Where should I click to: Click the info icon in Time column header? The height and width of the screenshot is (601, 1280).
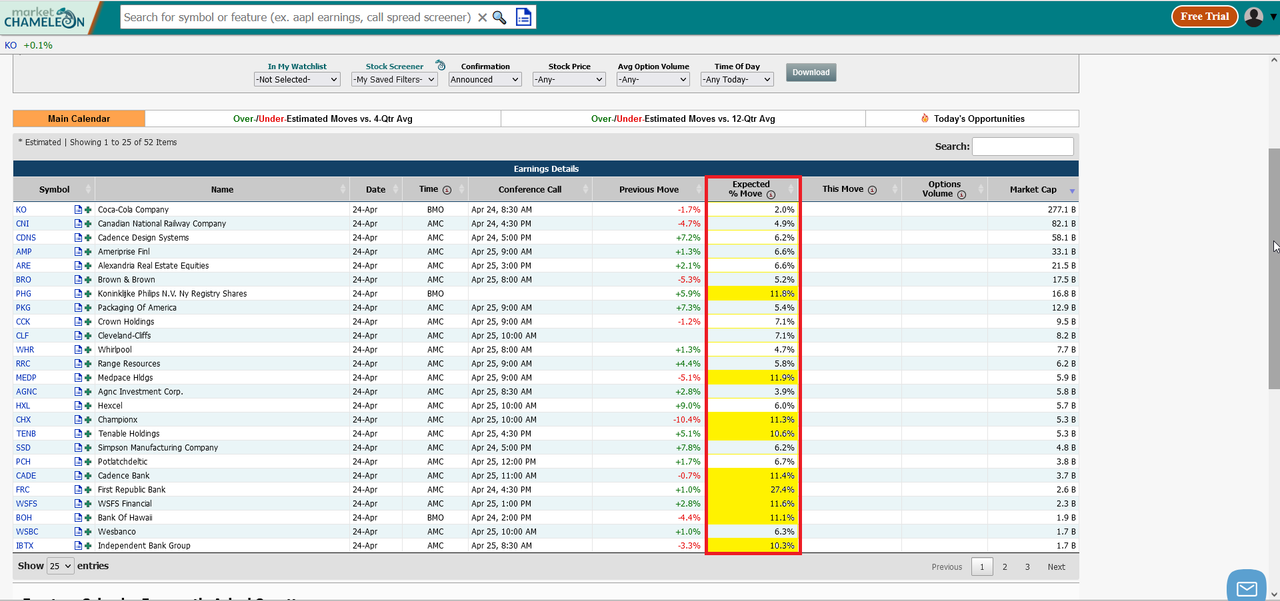coord(446,190)
